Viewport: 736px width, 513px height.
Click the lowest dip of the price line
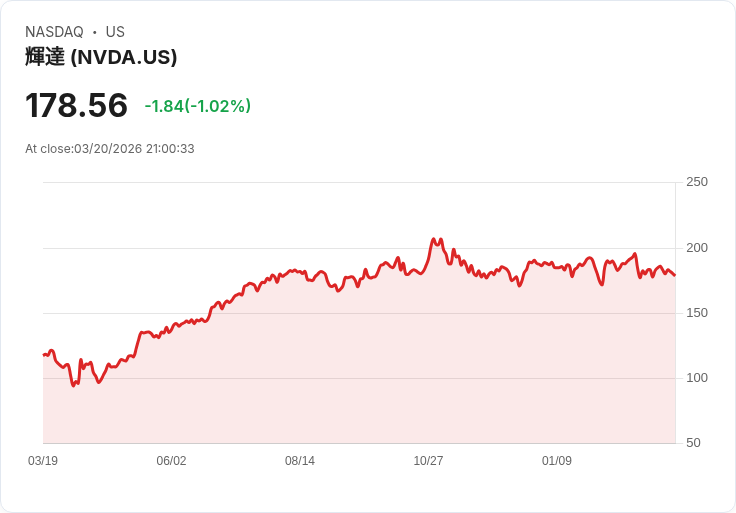point(73,385)
